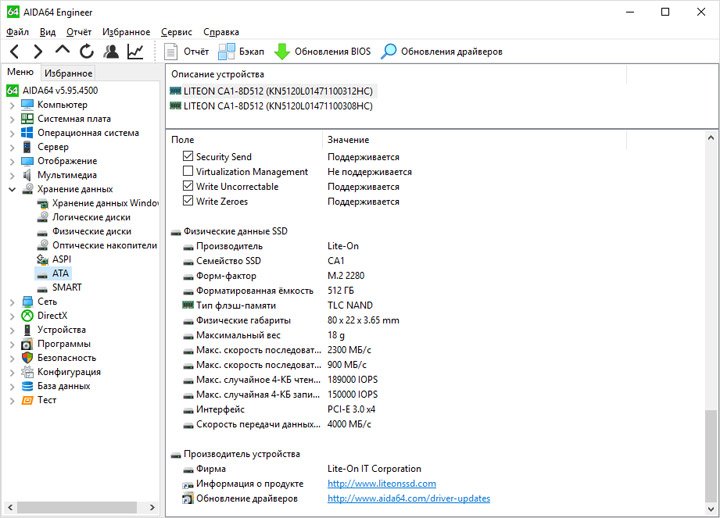The image size is (720, 518).
Task: Go up one level with the up arrow icon
Action: (62, 50)
